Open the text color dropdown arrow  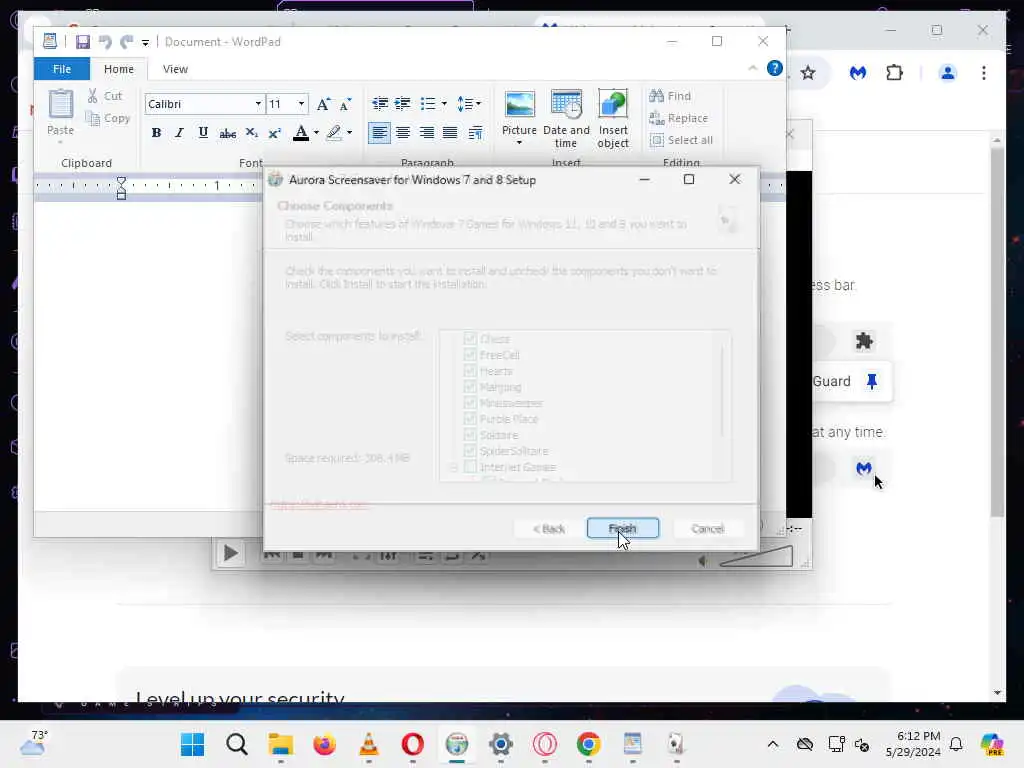[316, 133]
